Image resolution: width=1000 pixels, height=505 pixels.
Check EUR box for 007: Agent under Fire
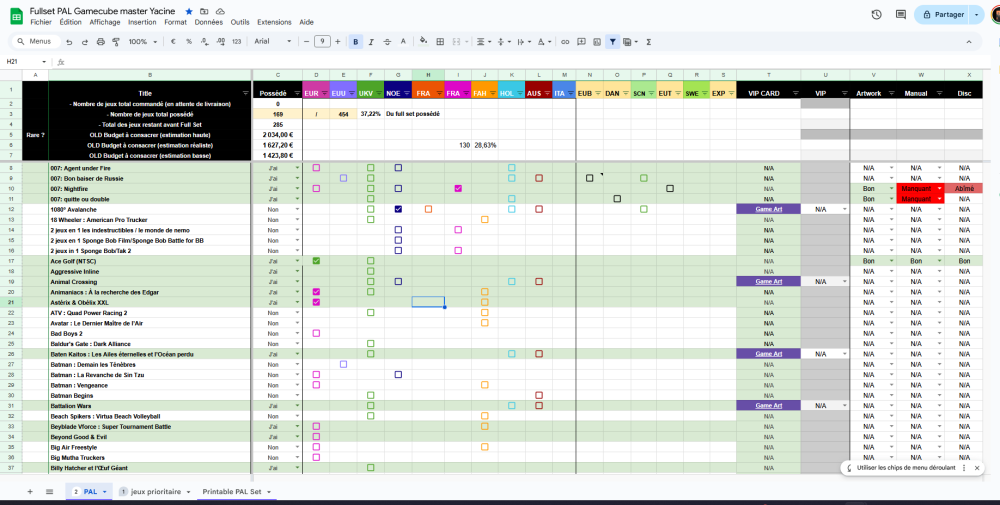[x=316, y=167]
